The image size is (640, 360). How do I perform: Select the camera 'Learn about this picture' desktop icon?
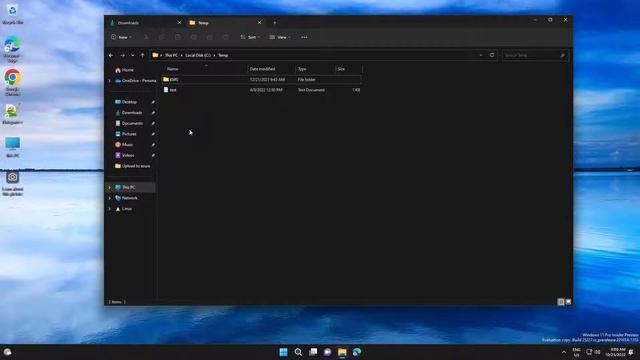(13, 183)
